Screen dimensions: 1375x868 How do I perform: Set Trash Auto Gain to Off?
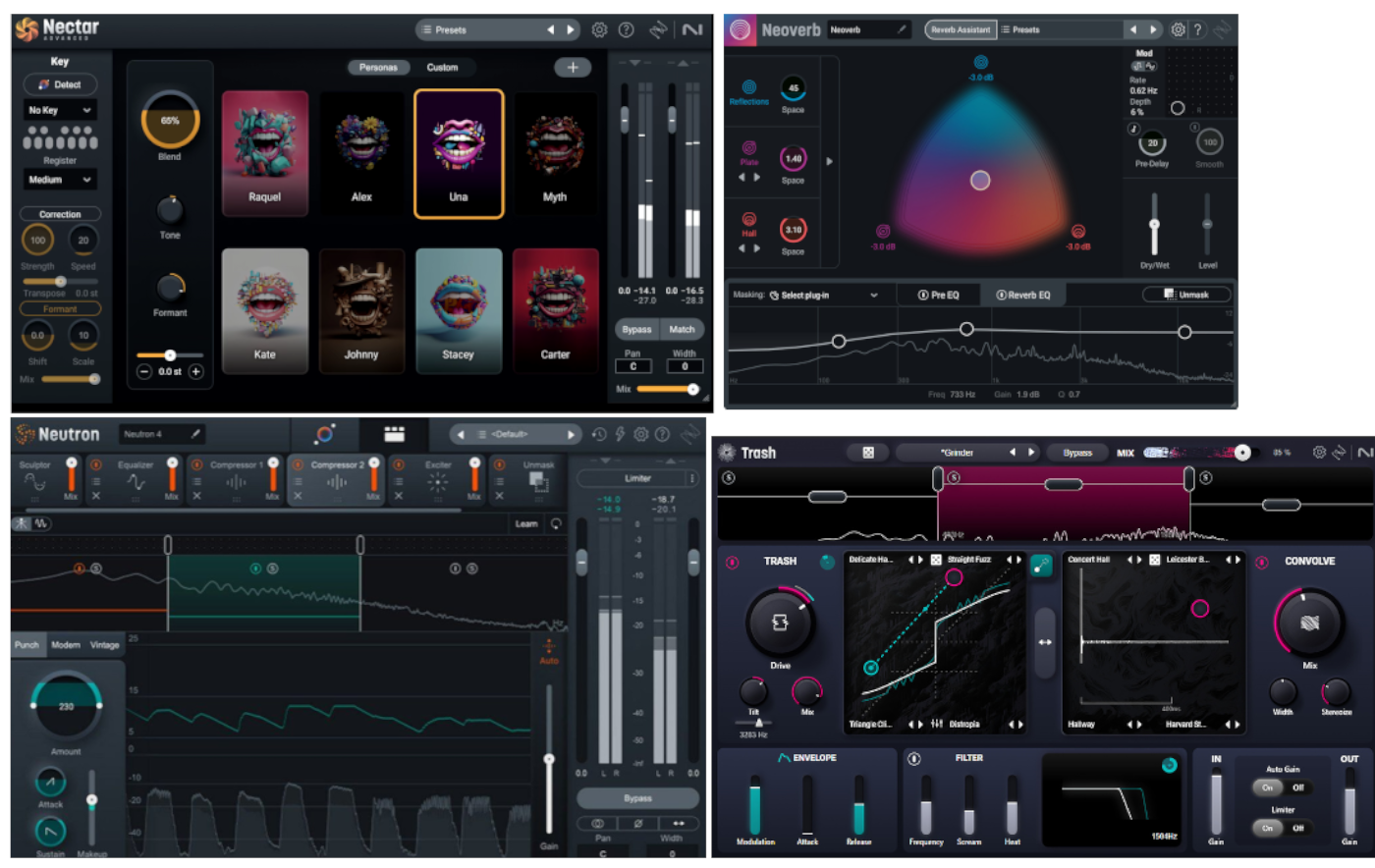click(x=1297, y=787)
